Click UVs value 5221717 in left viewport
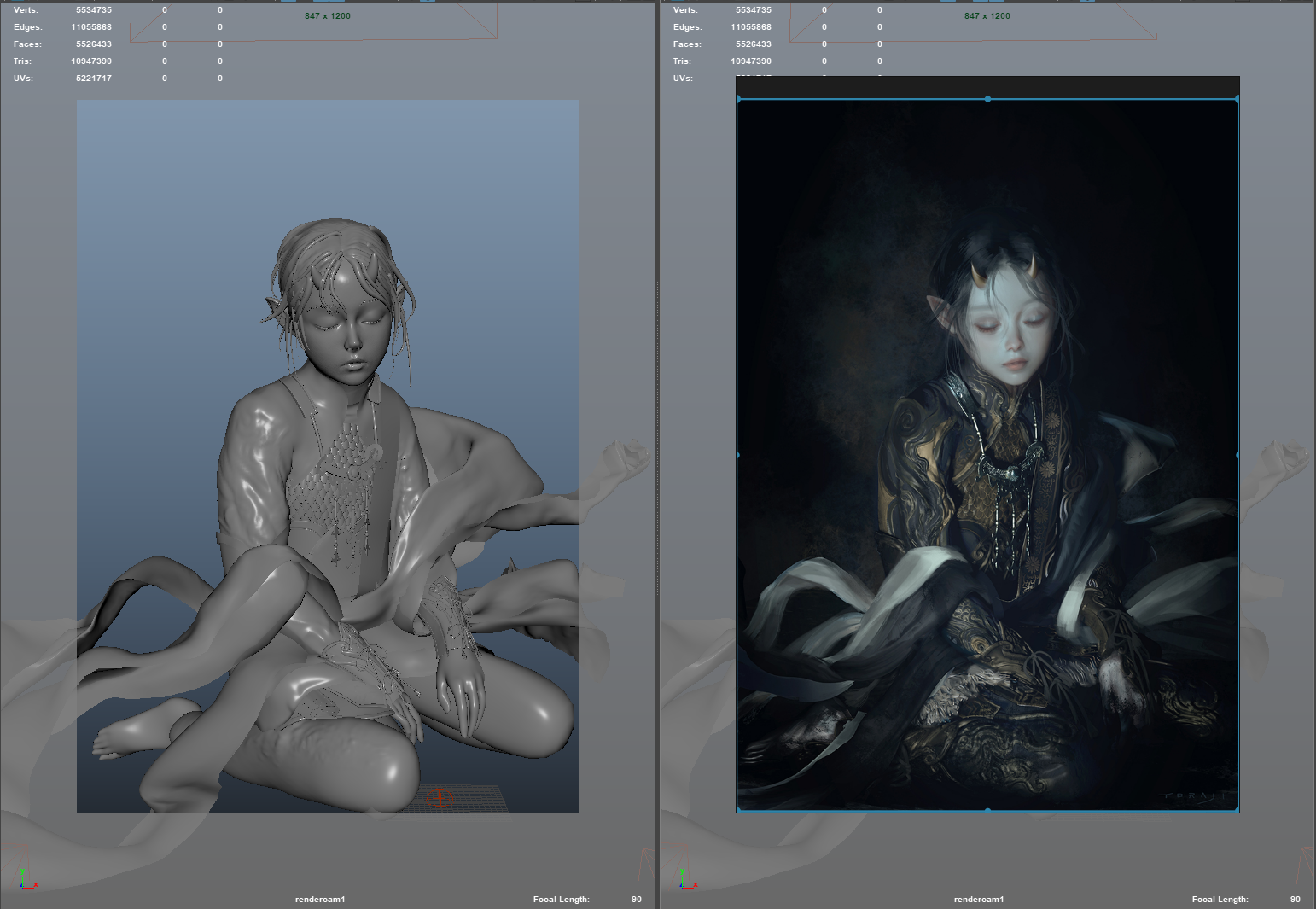Viewport: 1316px width, 909px height. click(94, 79)
